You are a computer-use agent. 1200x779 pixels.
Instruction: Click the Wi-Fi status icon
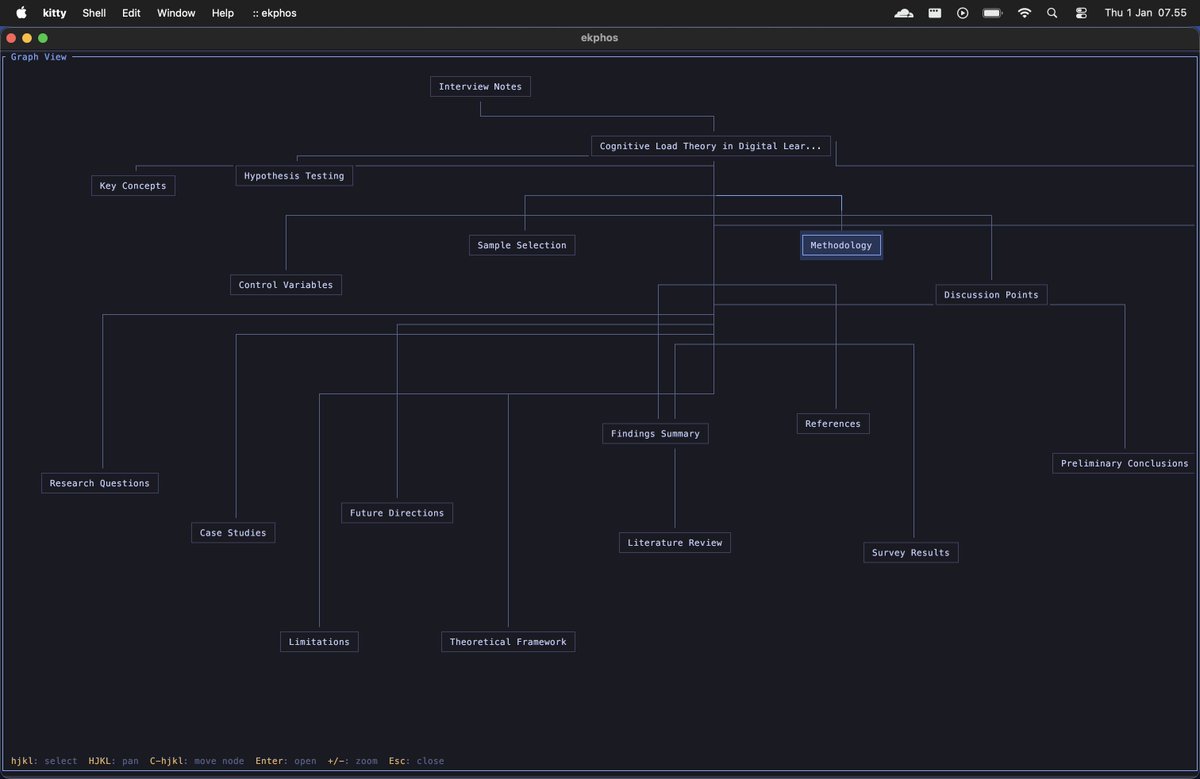(x=1024, y=13)
